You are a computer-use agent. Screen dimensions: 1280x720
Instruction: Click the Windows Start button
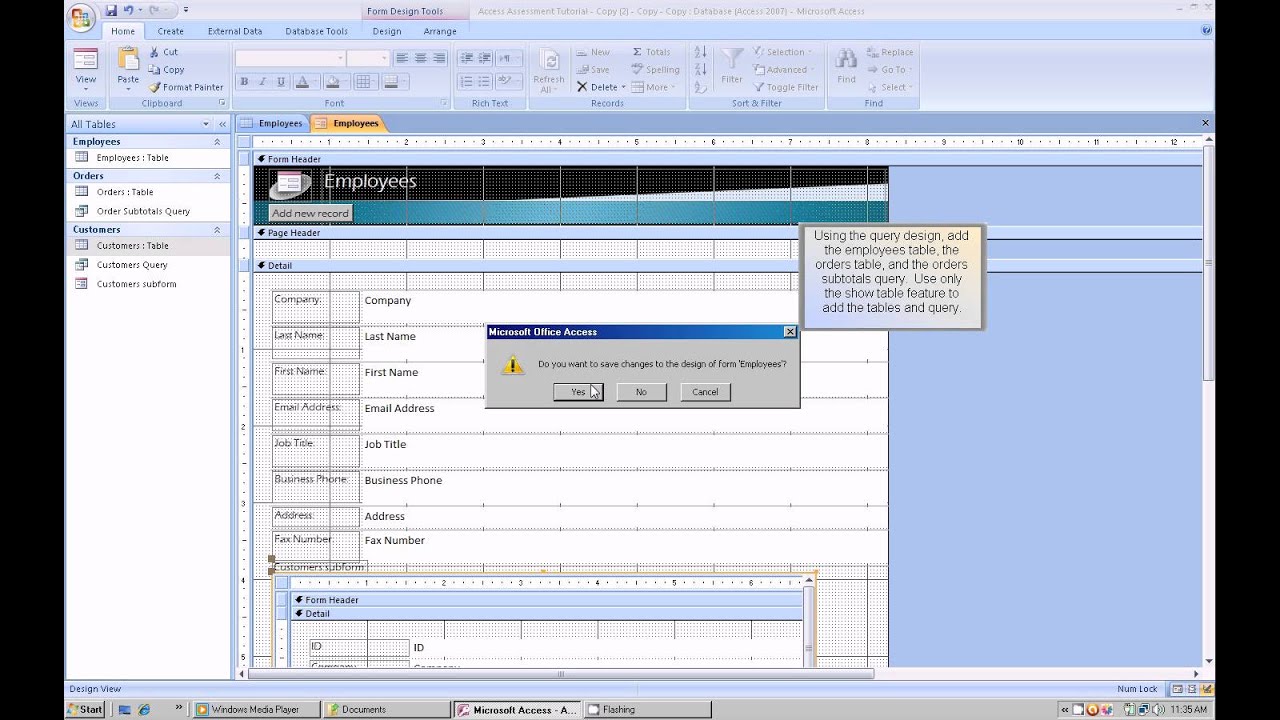point(85,709)
